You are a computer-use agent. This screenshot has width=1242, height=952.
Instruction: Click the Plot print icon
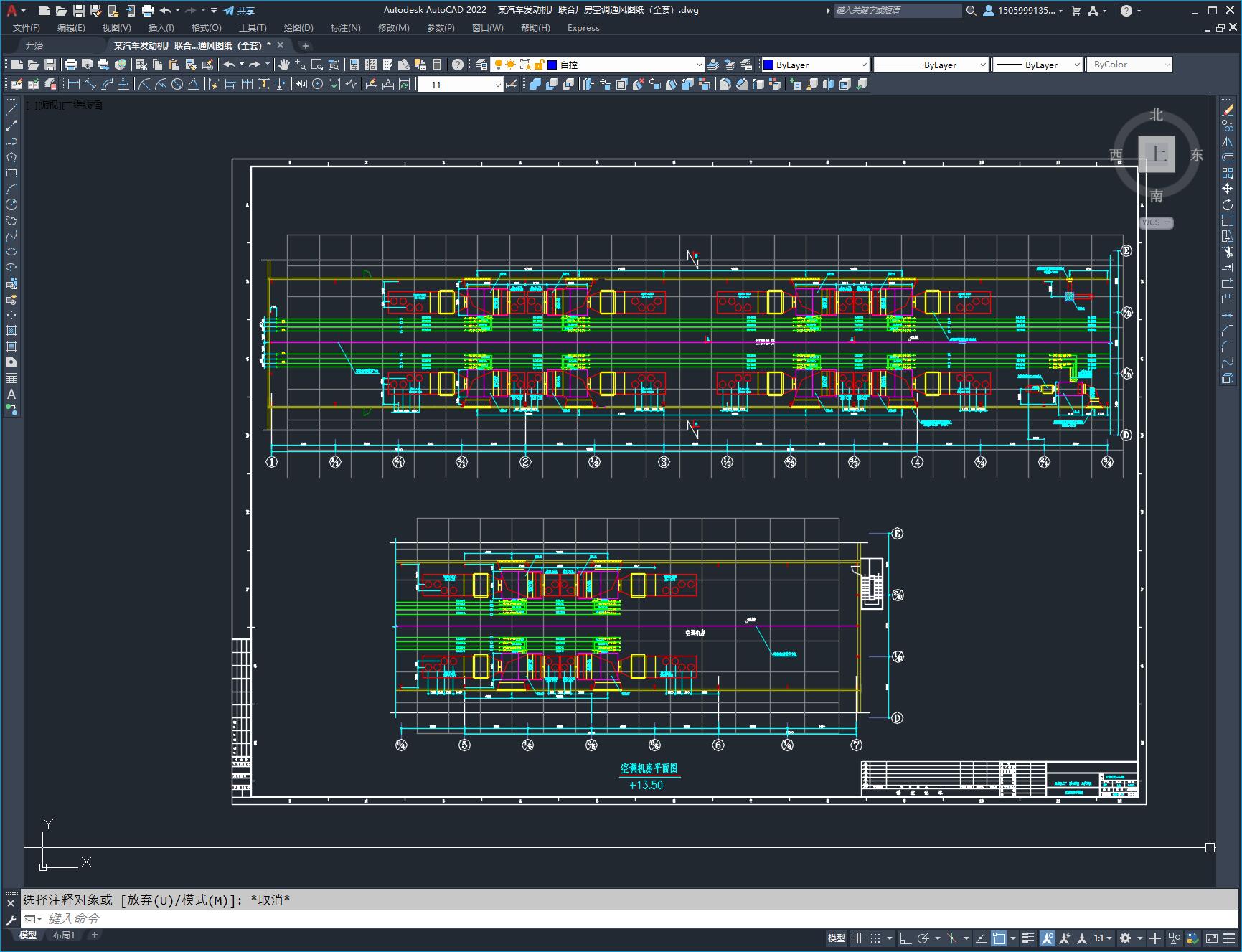click(71, 65)
